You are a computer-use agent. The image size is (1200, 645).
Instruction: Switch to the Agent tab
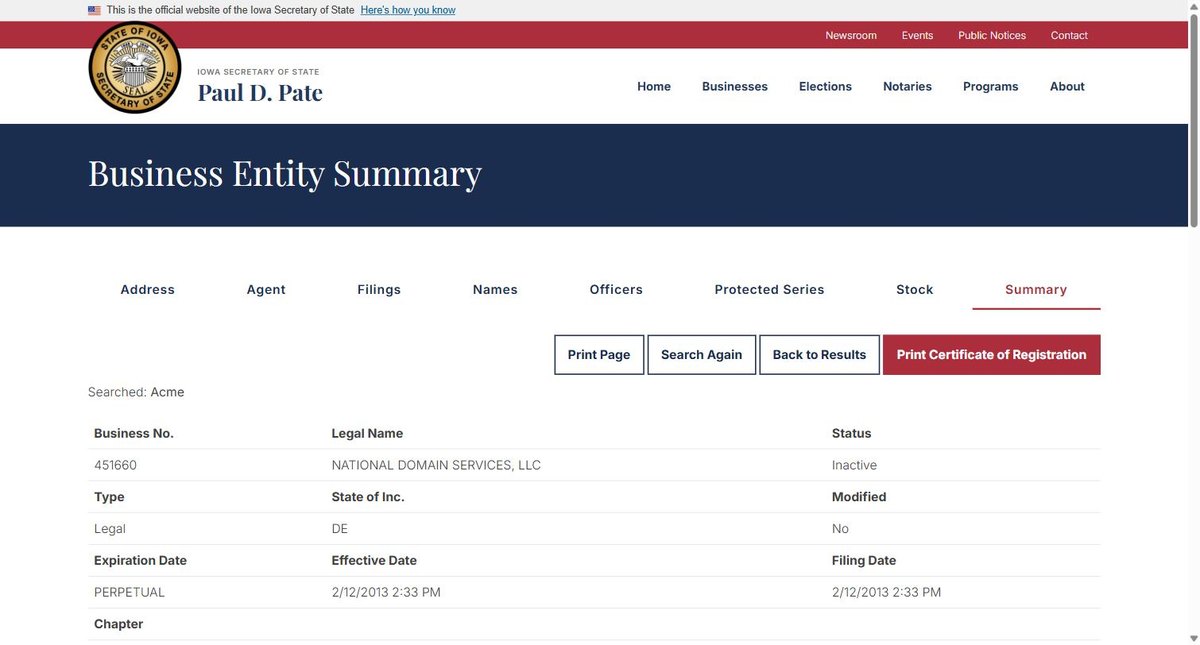[x=266, y=290]
